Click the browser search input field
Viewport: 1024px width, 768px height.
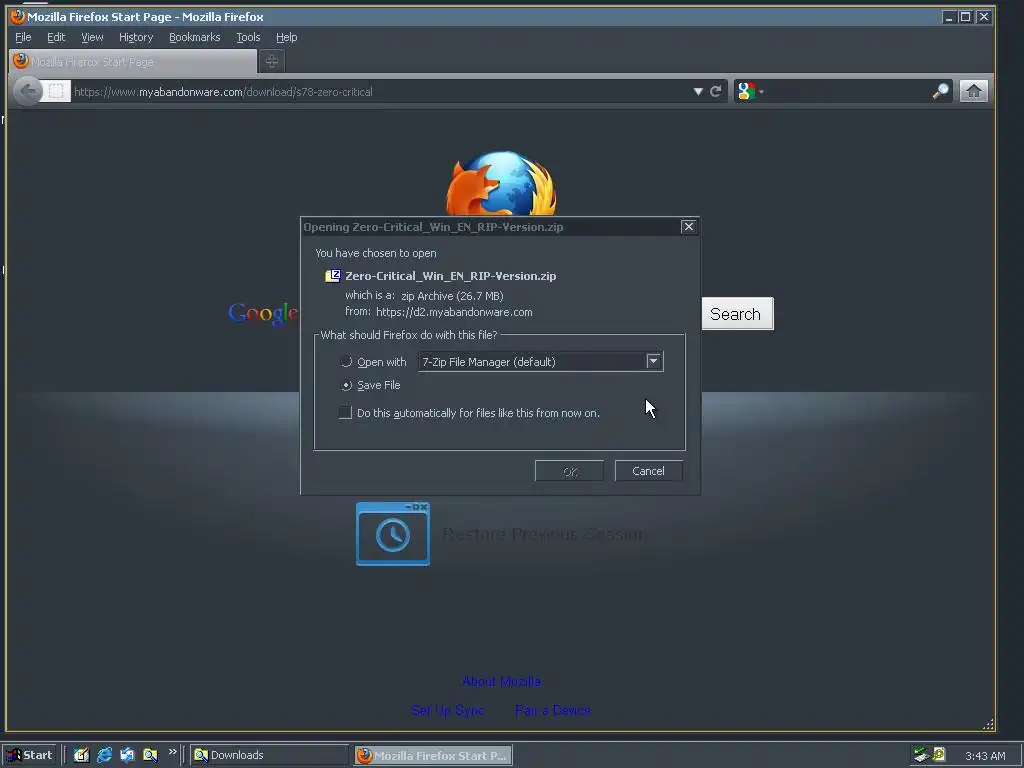coord(847,91)
